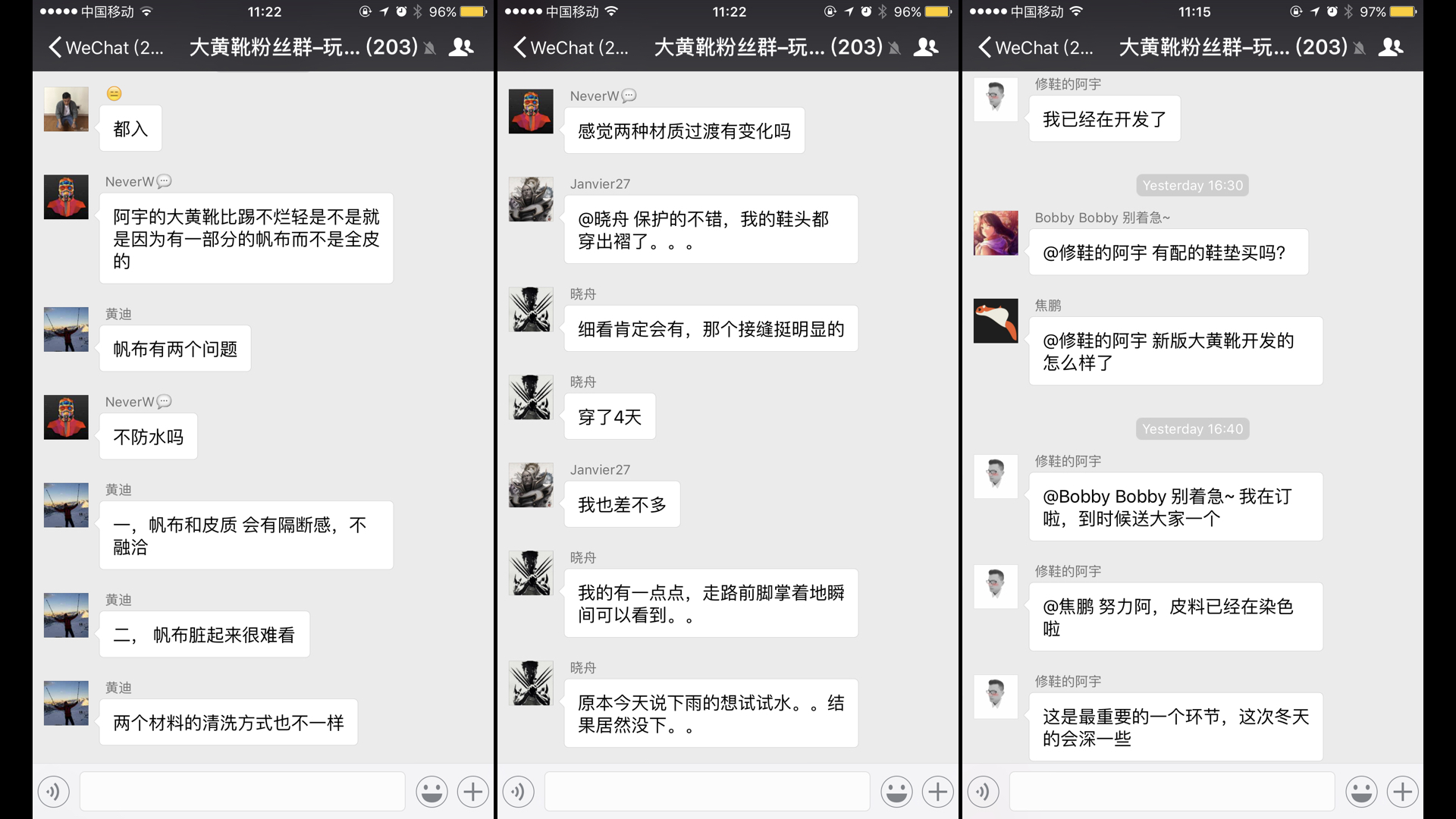Focus message input field in right chat
This screenshot has width=1456, height=819.
[x=1172, y=792]
